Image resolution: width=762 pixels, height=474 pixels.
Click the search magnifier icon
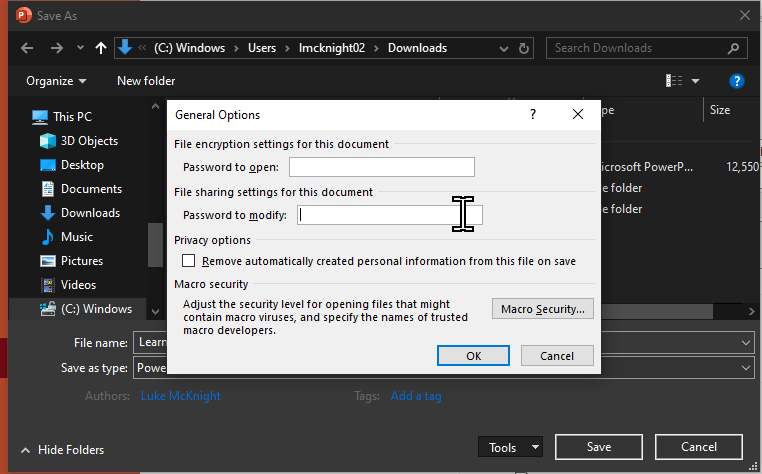(733, 48)
